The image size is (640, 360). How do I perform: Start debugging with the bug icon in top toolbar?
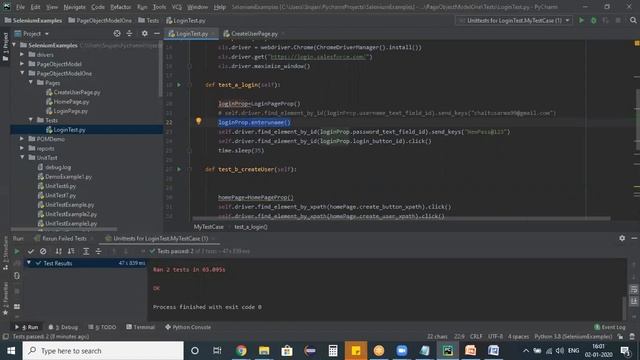pos(593,20)
